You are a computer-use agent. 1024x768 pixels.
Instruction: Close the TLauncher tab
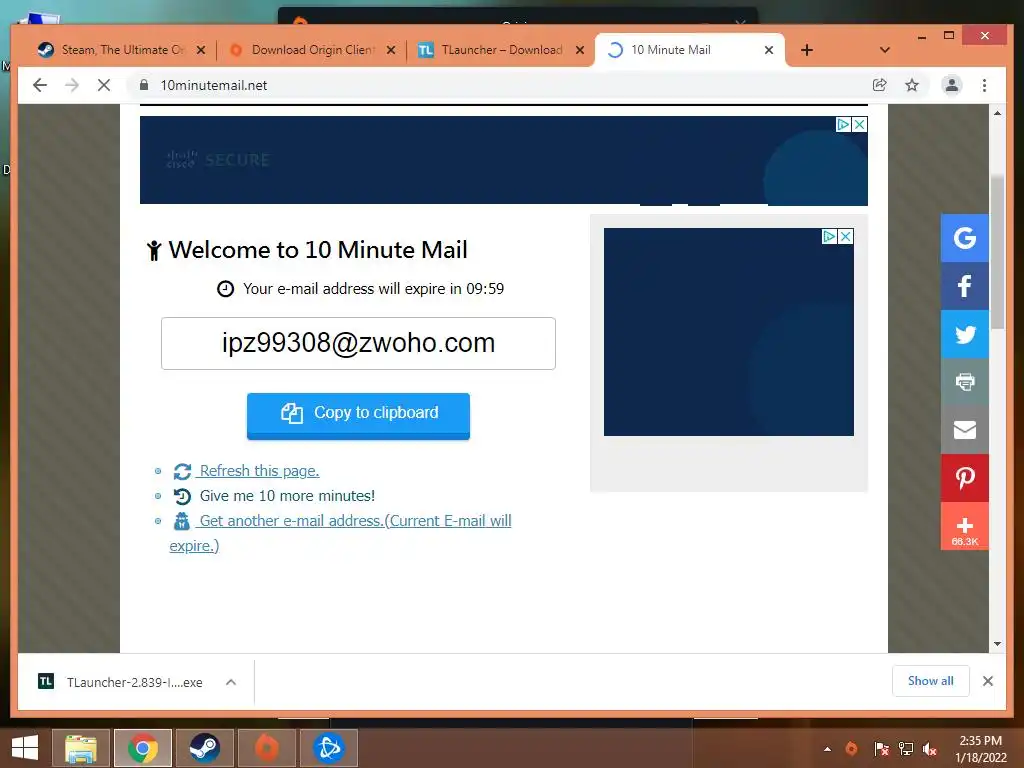tap(580, 50)
